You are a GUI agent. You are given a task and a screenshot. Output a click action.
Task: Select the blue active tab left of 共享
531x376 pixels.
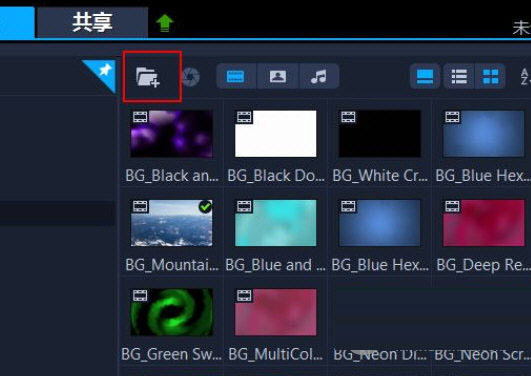coord(17,22)
